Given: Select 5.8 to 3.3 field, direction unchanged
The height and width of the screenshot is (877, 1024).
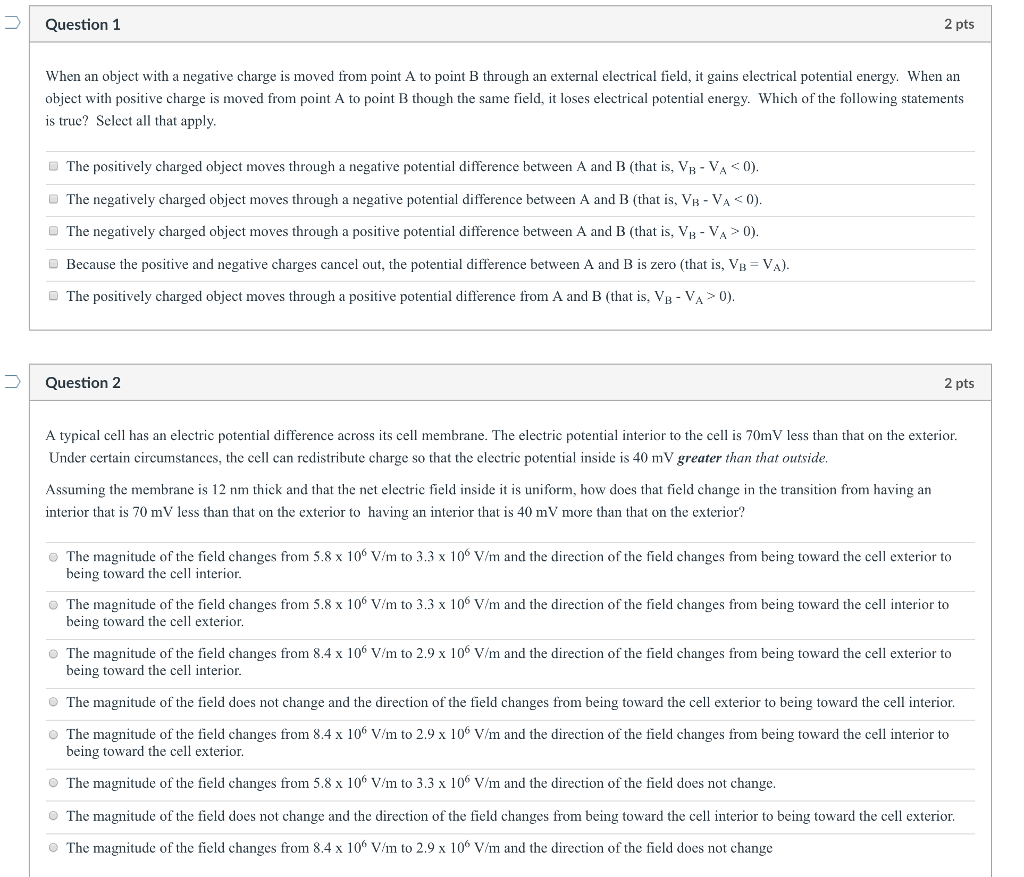Looking at the screenshot, I should [x=53, y=784].
